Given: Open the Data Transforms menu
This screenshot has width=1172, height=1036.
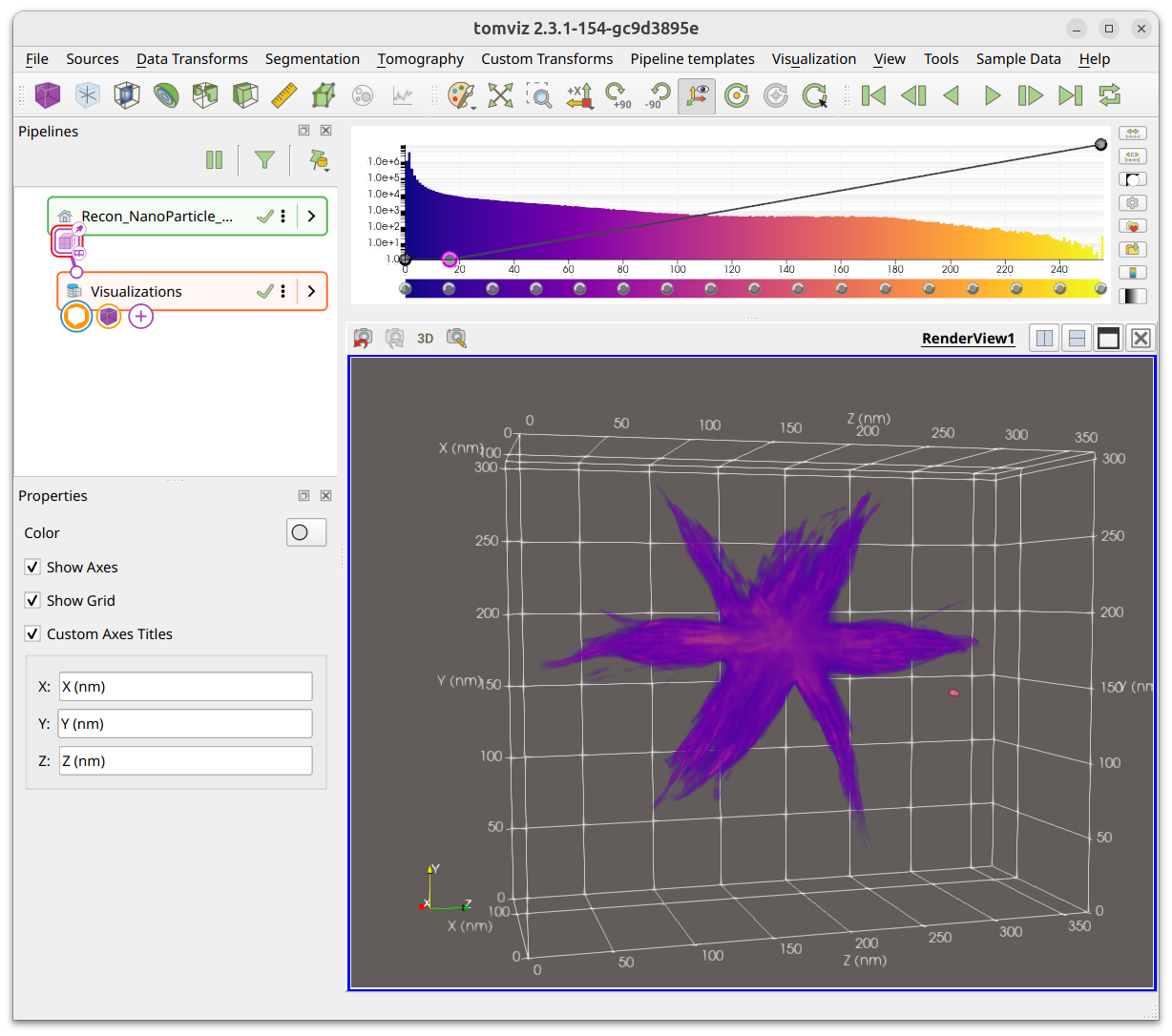Looking at the screenshot, I should (x=192, y=59).
